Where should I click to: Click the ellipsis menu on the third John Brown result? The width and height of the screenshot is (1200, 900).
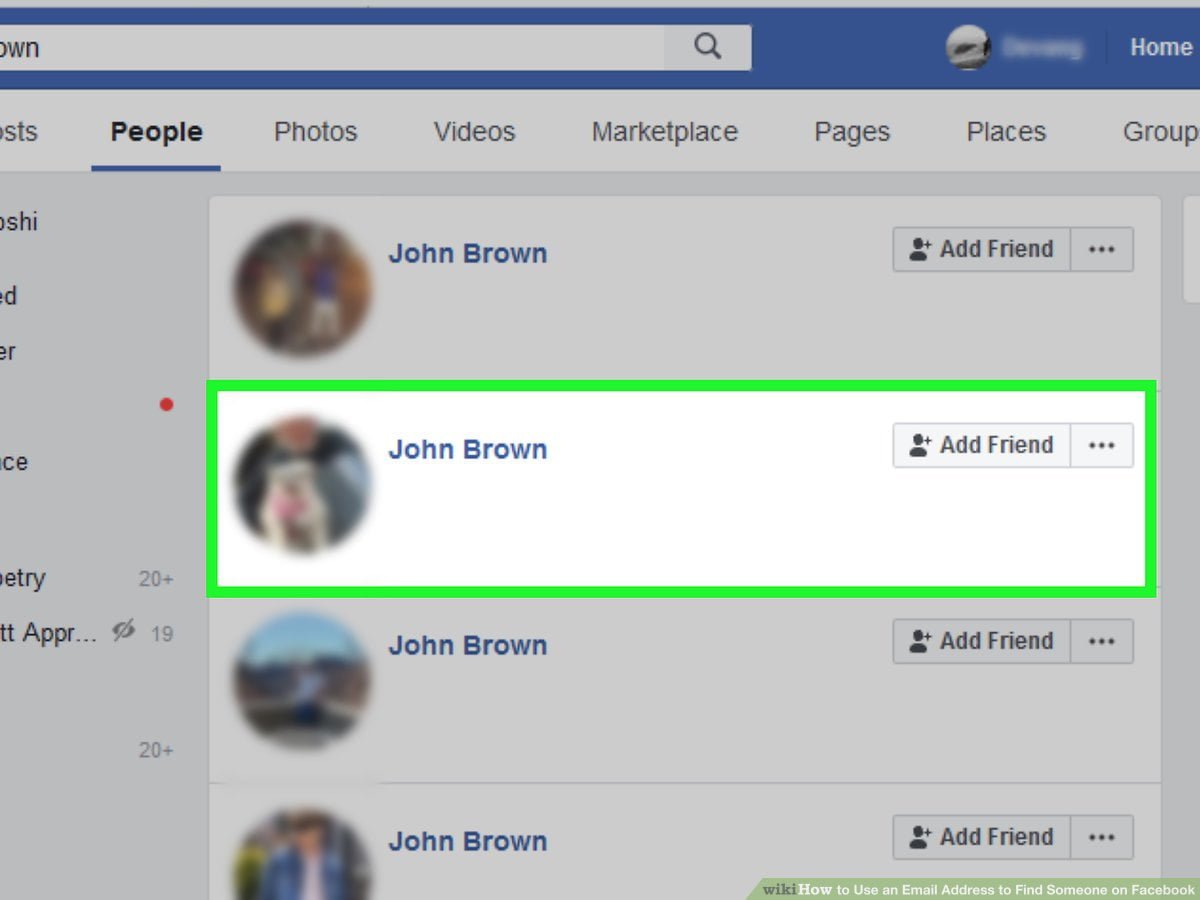point(1102,641)
